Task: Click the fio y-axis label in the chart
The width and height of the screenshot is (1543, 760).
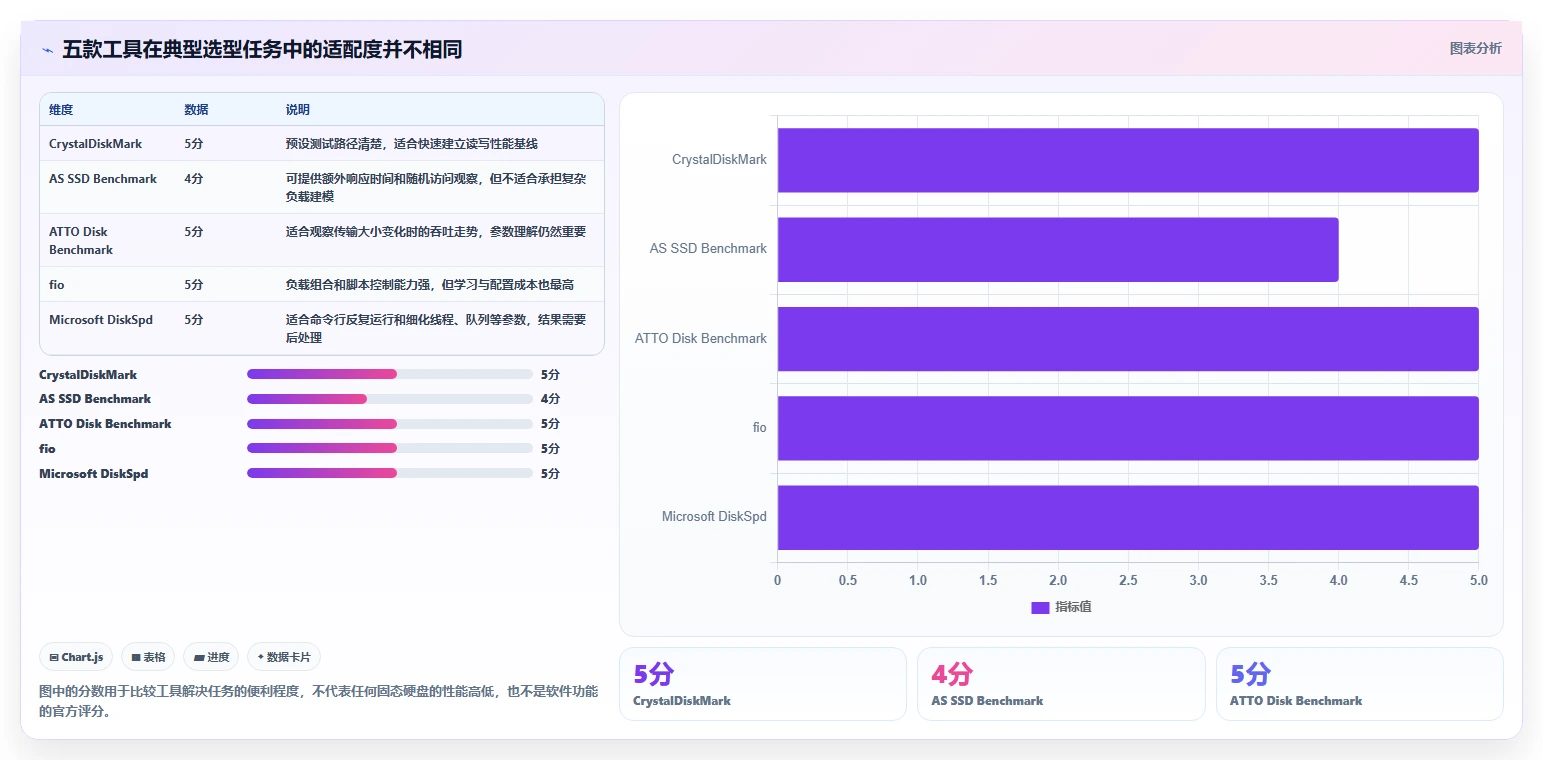Action: [760, 427]
